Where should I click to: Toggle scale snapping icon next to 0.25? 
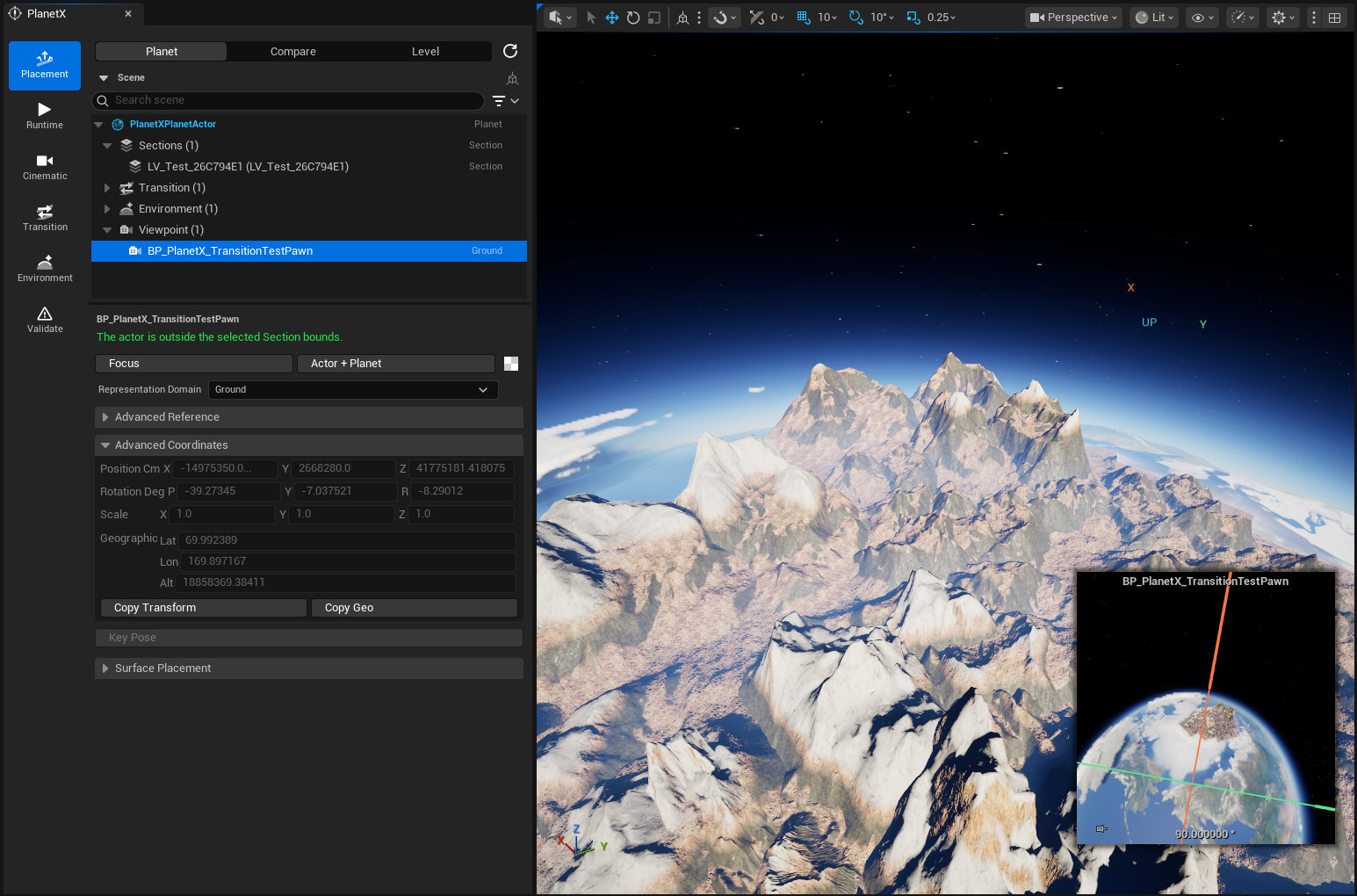pyautogui.click(x=913, y=18)
